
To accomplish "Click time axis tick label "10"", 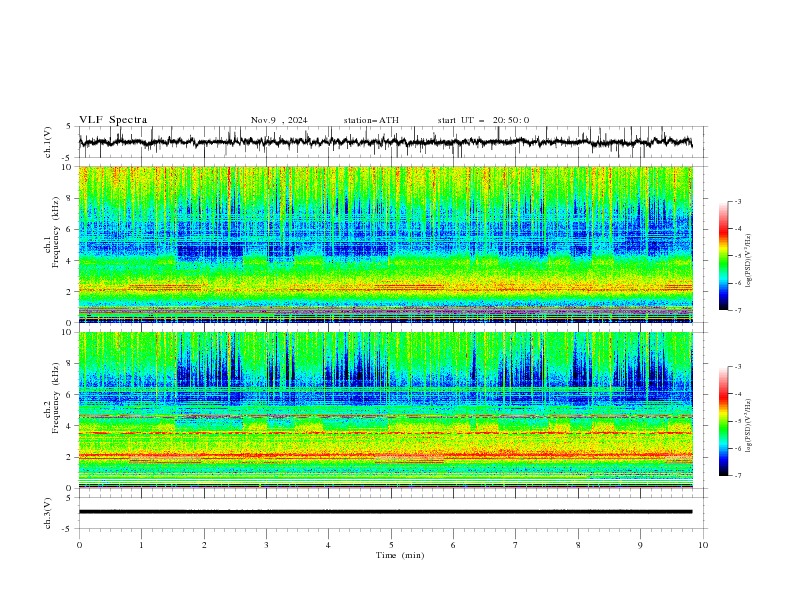I will click(x=703, y=545).
